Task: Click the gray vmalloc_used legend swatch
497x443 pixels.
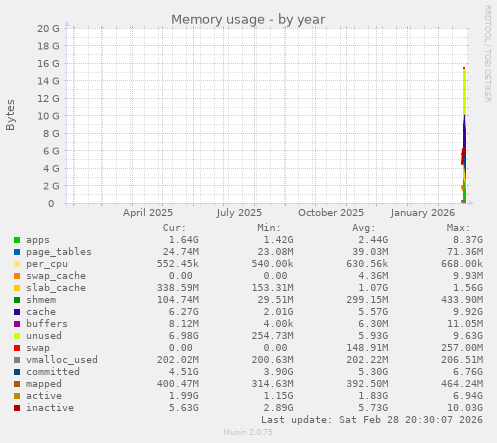Action: (x=17, y=360)
